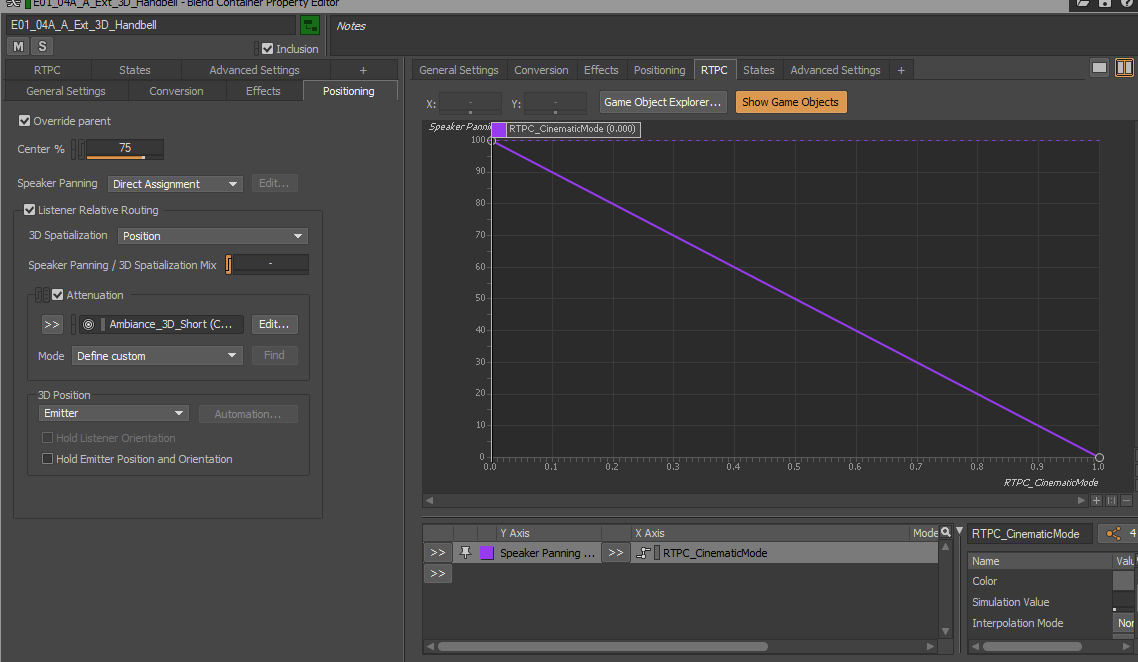The height and width of the screenshot is (662, 1138).
Task: Switch to the right pane's General Settings tab
Action: 459,70
